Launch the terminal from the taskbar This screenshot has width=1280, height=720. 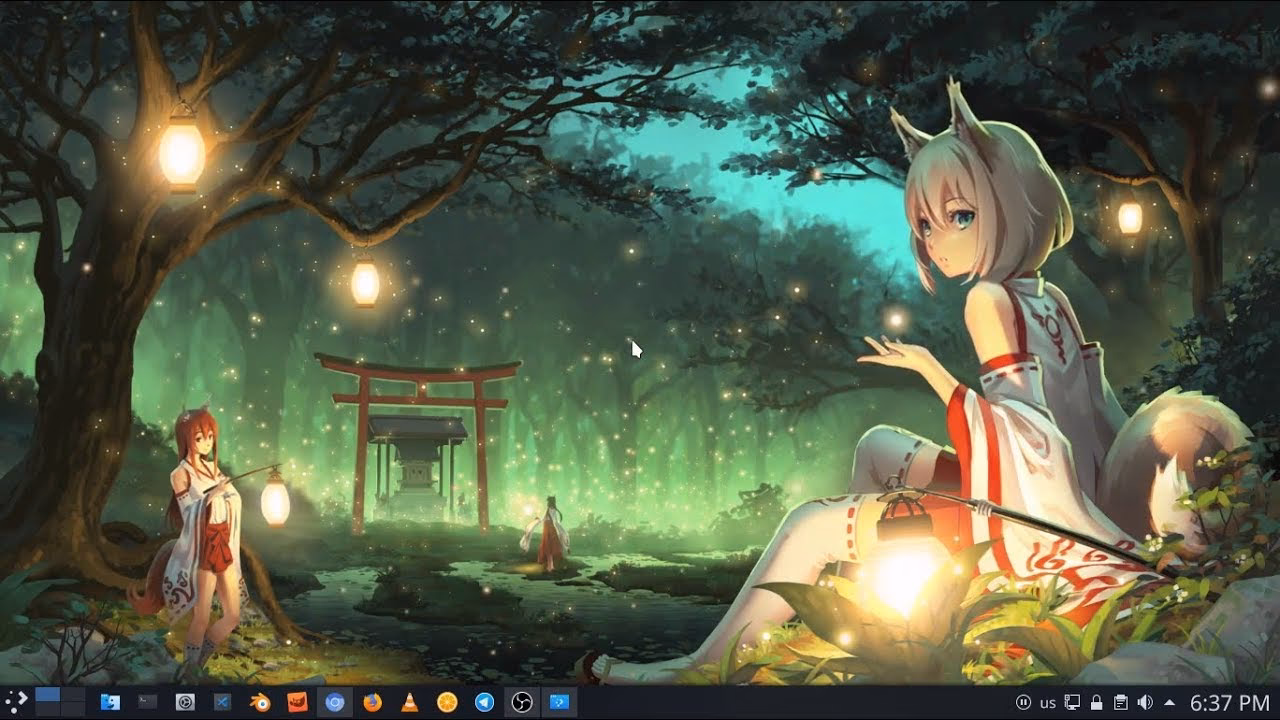(147, 702)
